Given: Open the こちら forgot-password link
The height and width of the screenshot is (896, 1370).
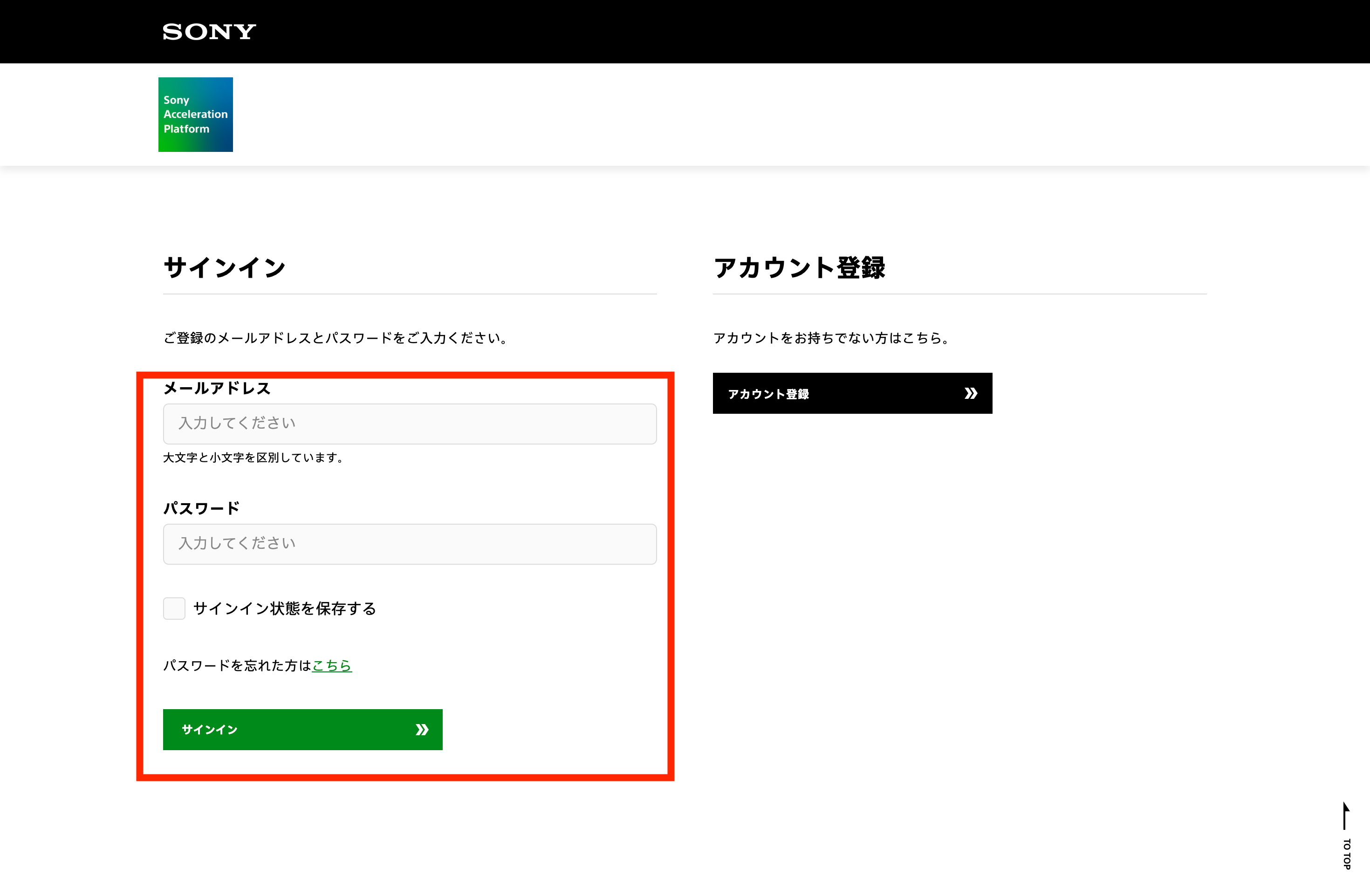Looking at the screenshot, I should pyautogui.click(x=332, y=666).
